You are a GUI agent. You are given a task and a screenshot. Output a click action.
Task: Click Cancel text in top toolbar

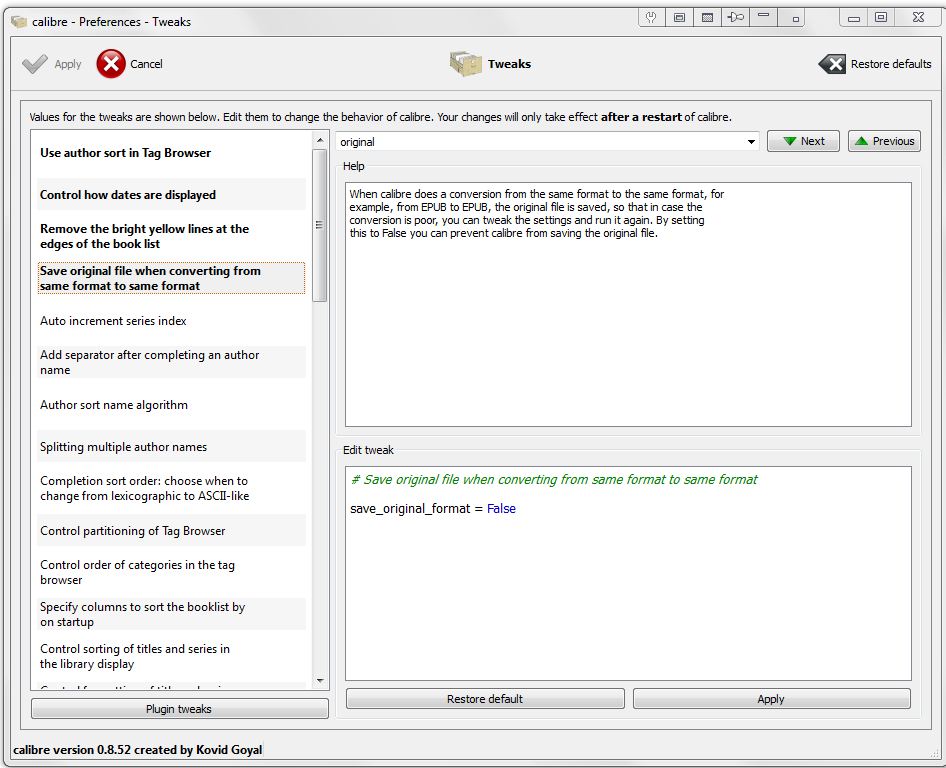[x=146, y=64]
